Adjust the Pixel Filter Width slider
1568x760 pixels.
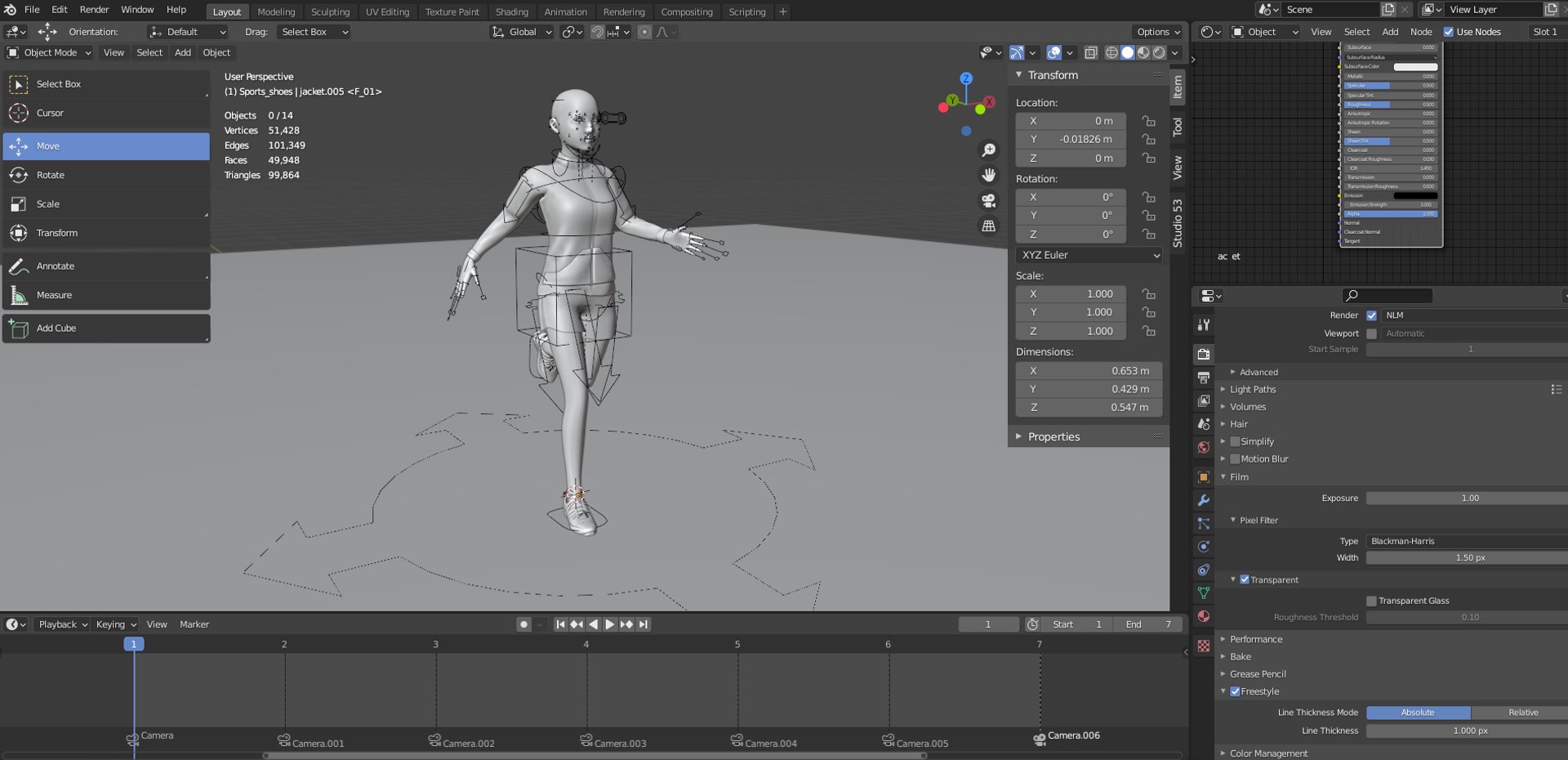tap(1467, 557)
